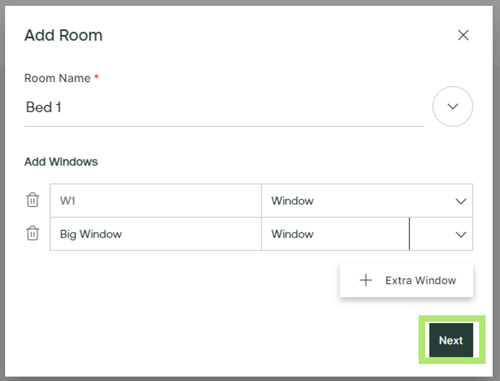Edit the Room Name field containing Bed 1
500x381 pixels.
[224, 108]
